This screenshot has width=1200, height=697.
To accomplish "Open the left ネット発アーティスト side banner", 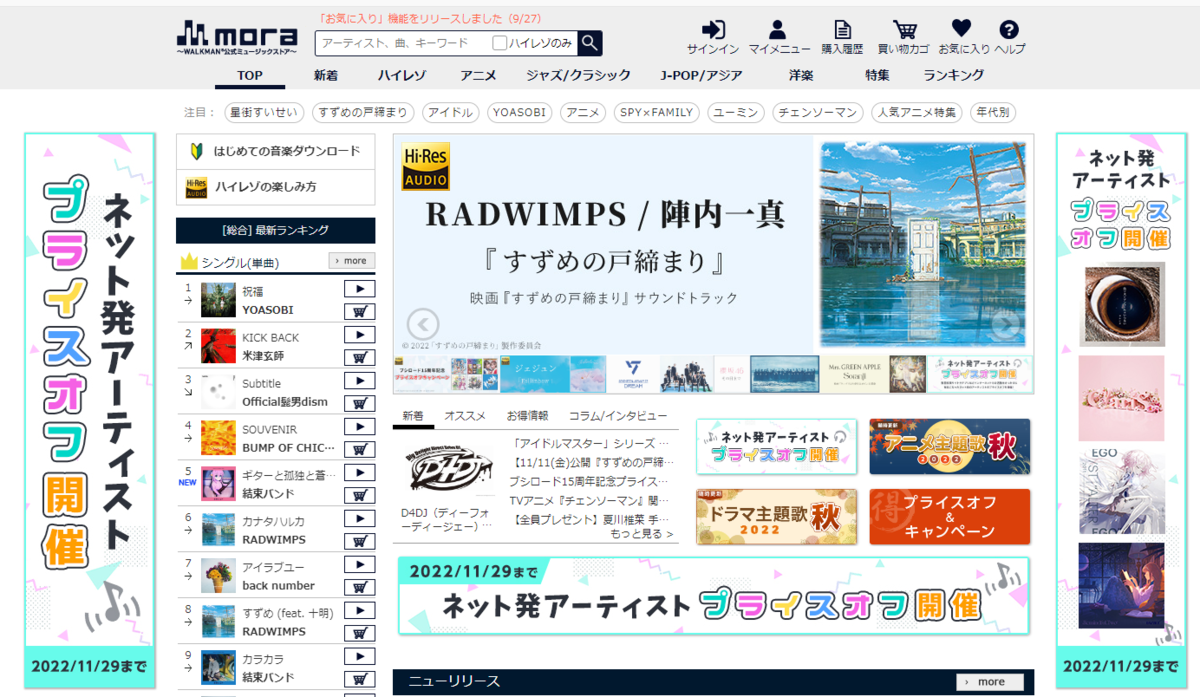I will point(90,410).
